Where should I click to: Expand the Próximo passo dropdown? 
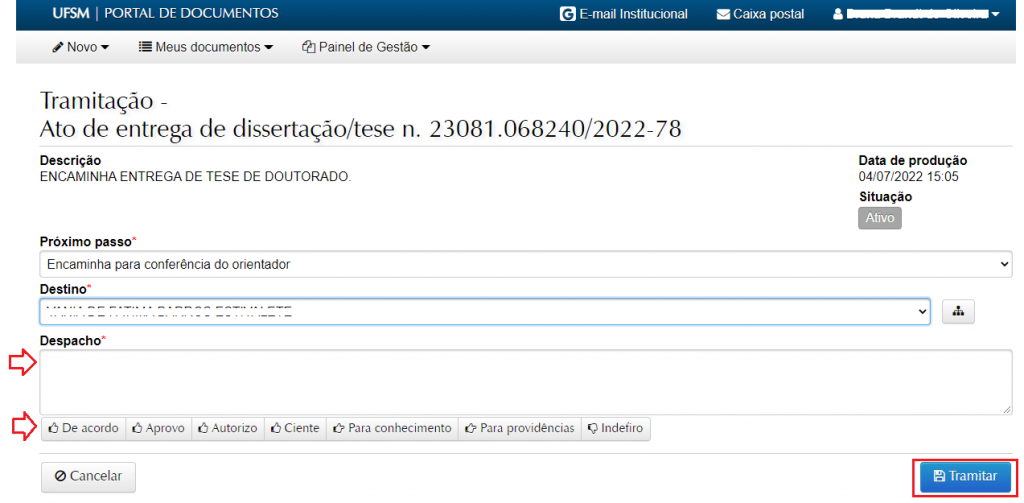pos(526,264)
